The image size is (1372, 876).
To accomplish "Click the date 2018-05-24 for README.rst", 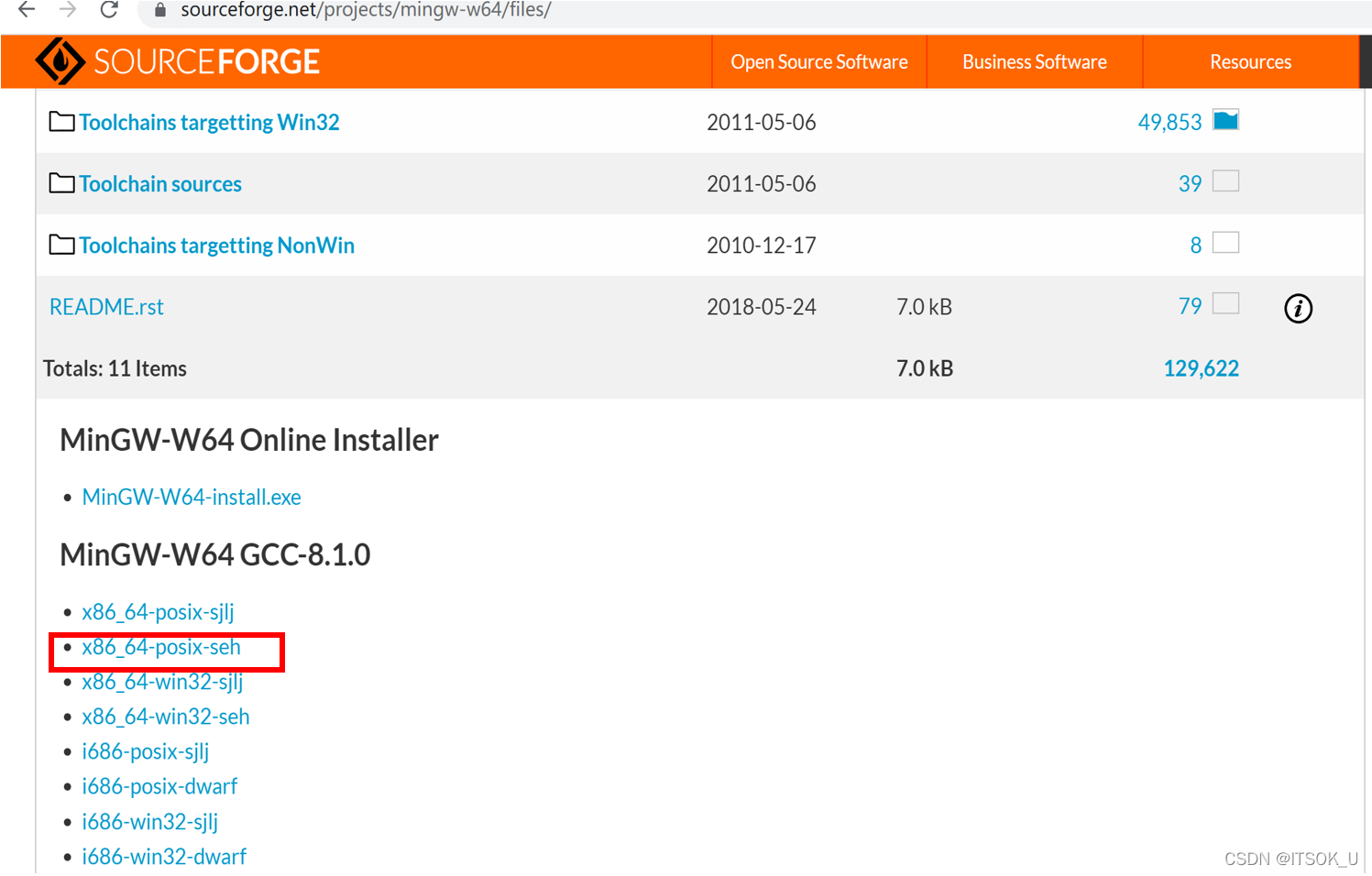I will click(x=761, y=307).
